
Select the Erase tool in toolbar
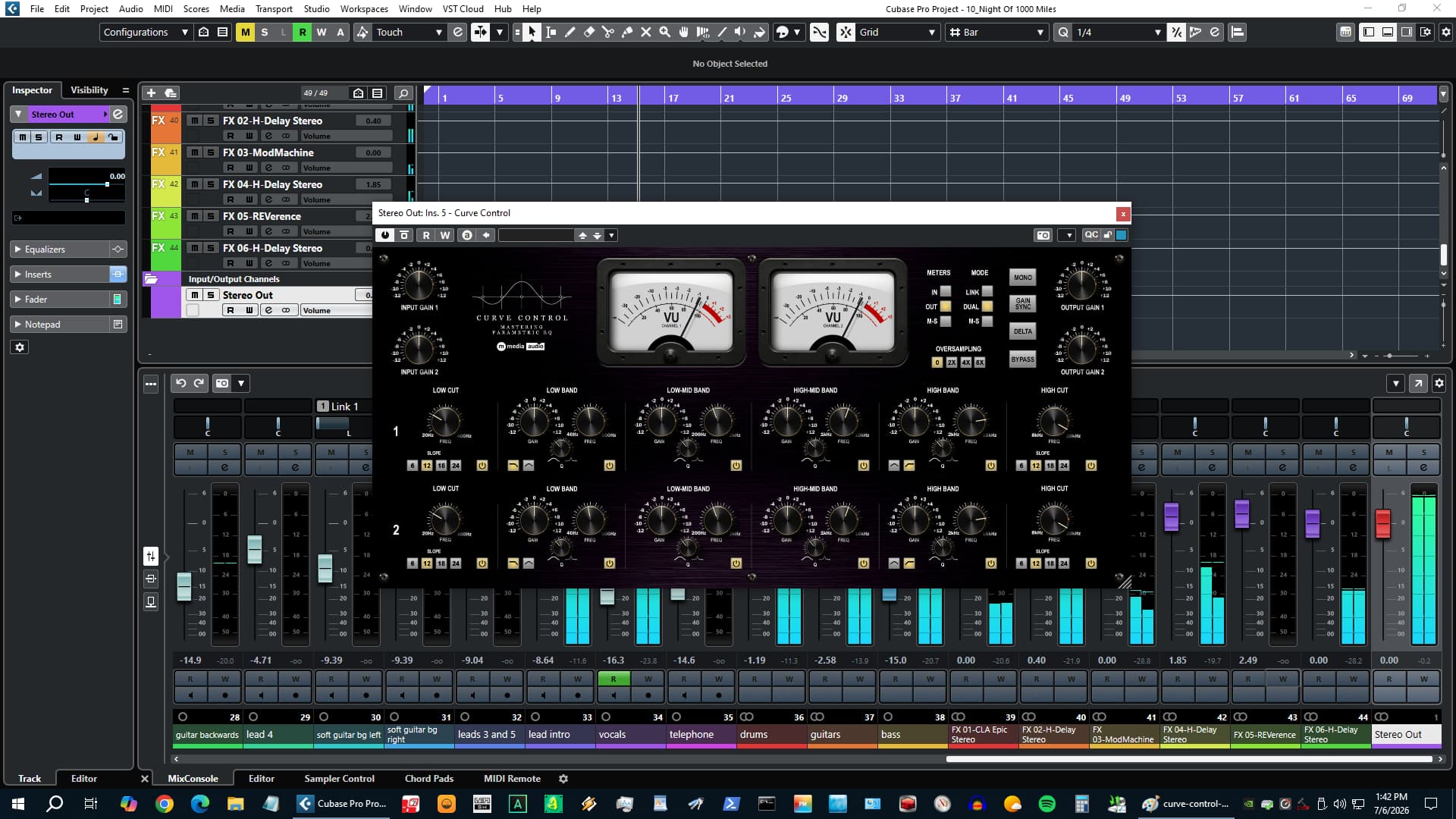[589, 32]
